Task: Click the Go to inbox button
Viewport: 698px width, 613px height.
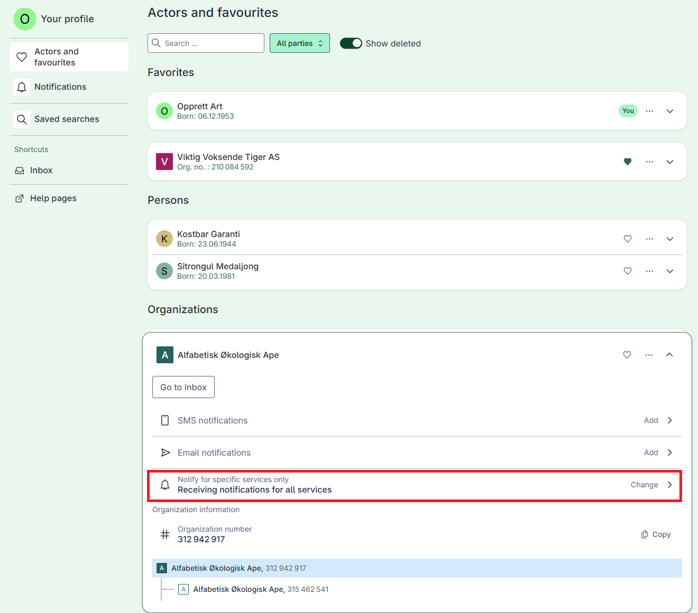Action: [183, 387]
